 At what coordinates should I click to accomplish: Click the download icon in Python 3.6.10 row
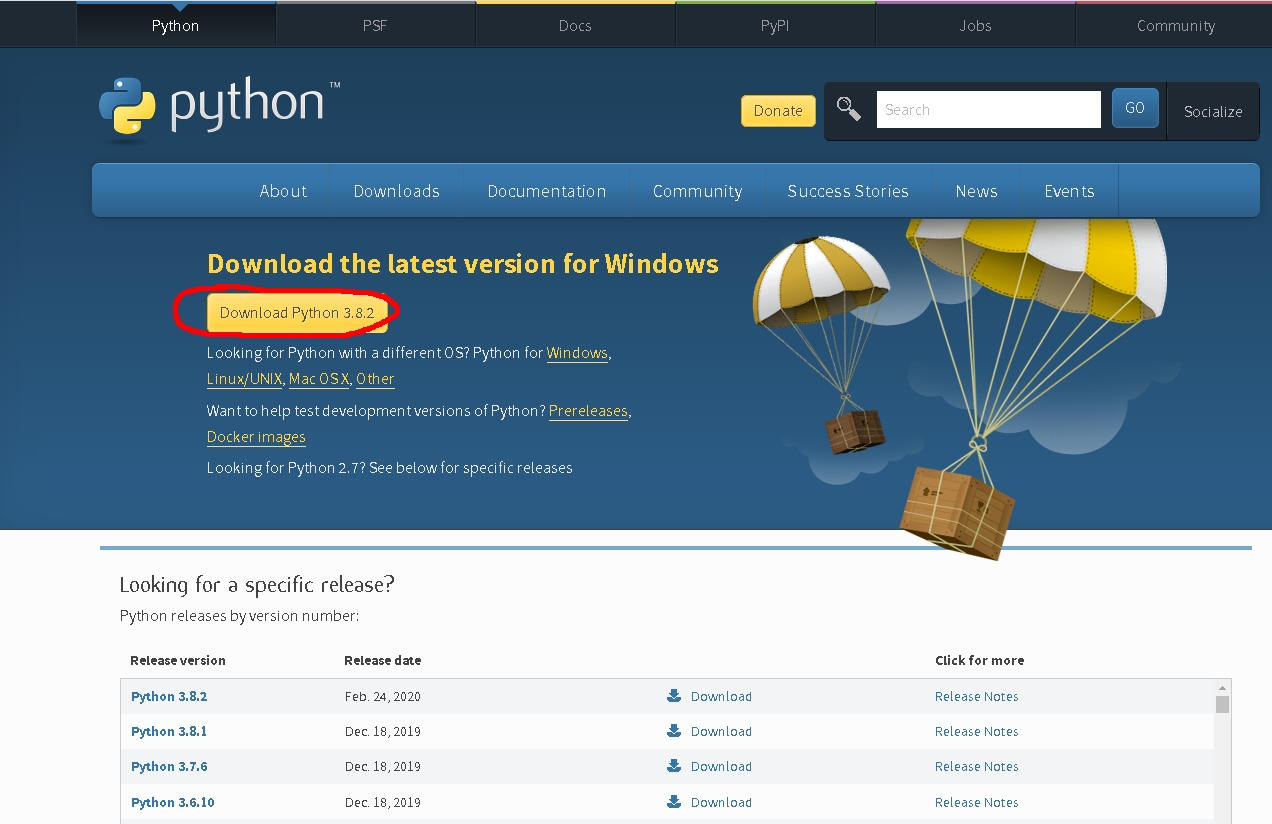(674, 802)
